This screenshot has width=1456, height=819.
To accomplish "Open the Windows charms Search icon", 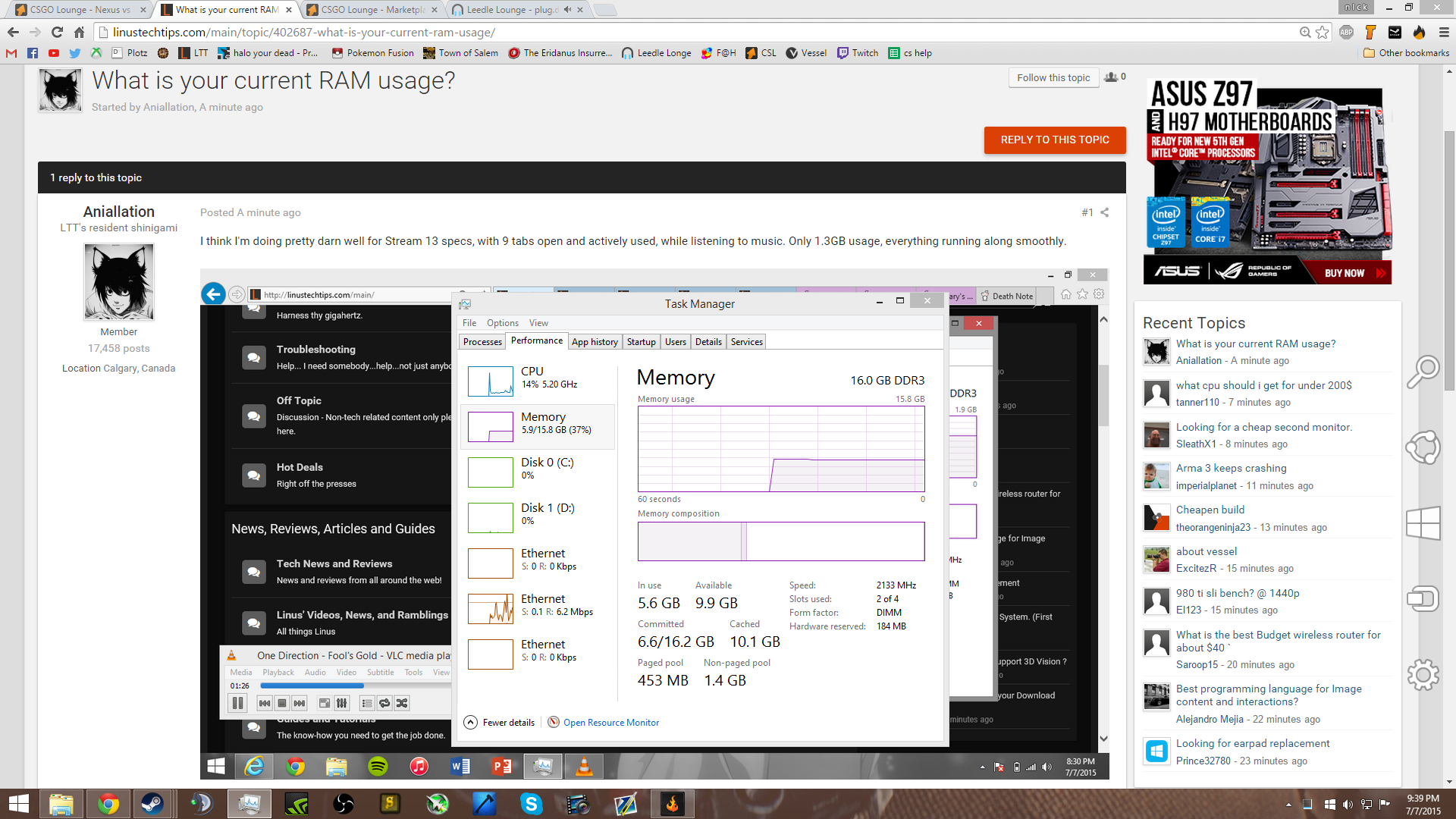I will click(x=1423, y=372).
